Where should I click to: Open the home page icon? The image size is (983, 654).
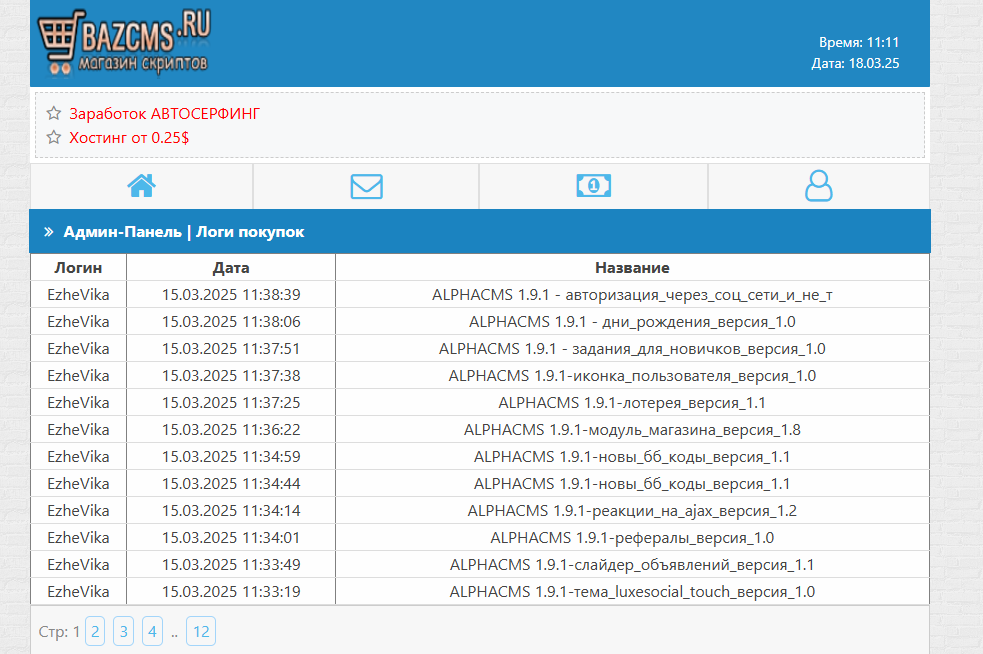tap(141, 186)
